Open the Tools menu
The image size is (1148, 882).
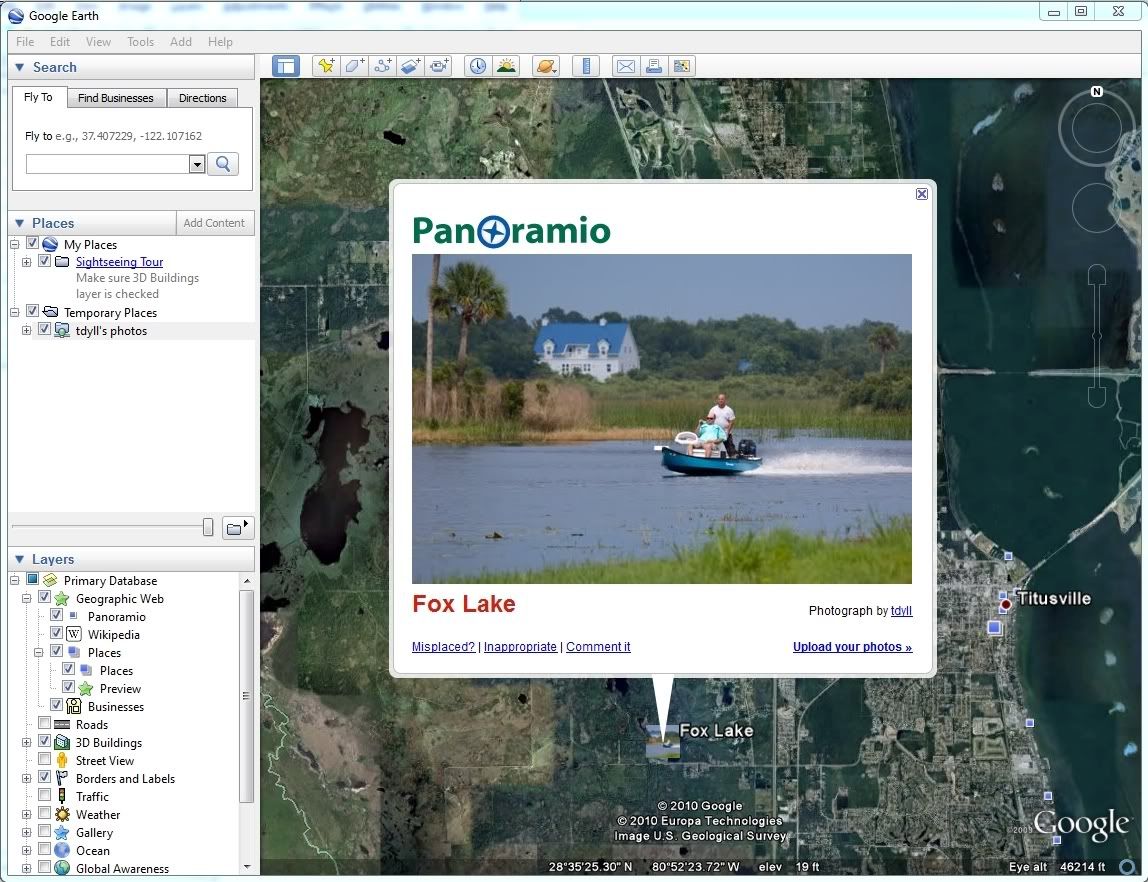tap(141, 42)
